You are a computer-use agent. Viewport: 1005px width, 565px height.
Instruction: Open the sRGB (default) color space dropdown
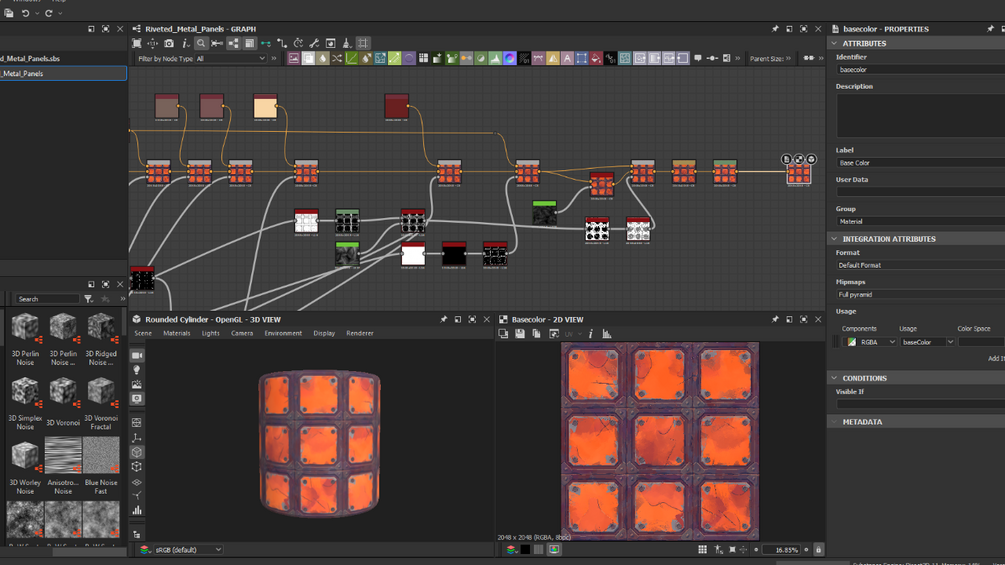point(188,550)
